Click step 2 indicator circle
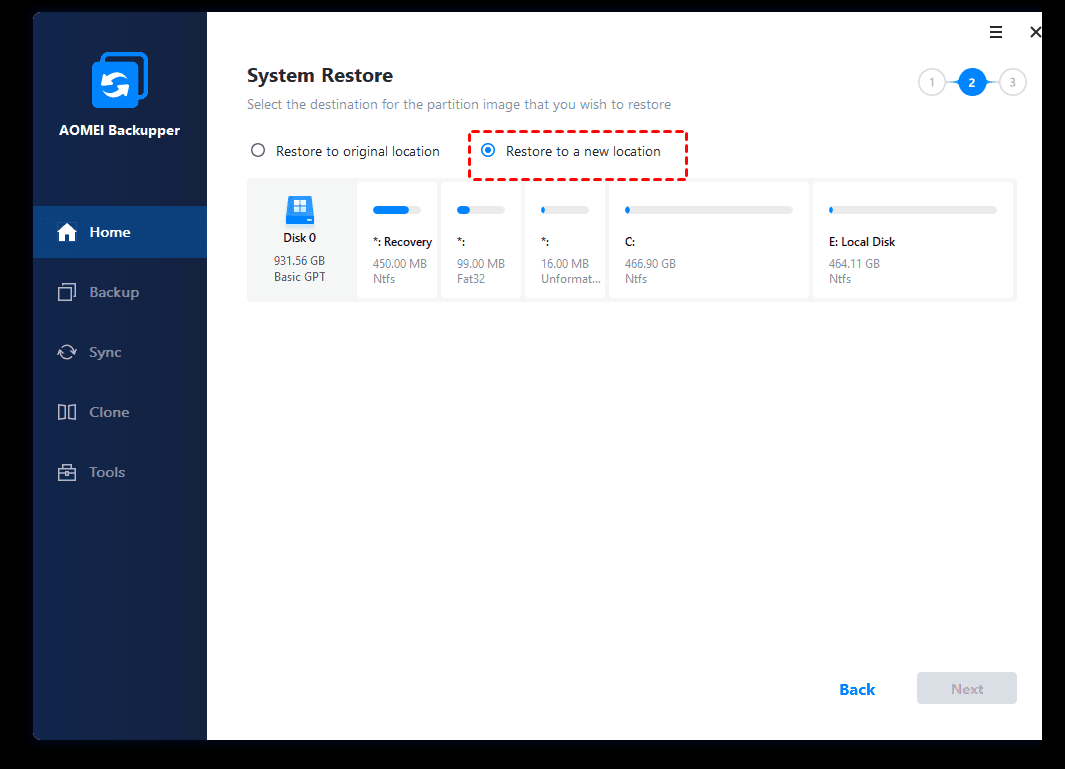This screenshot has width=1065, height=769. click(x=972, y=82)
